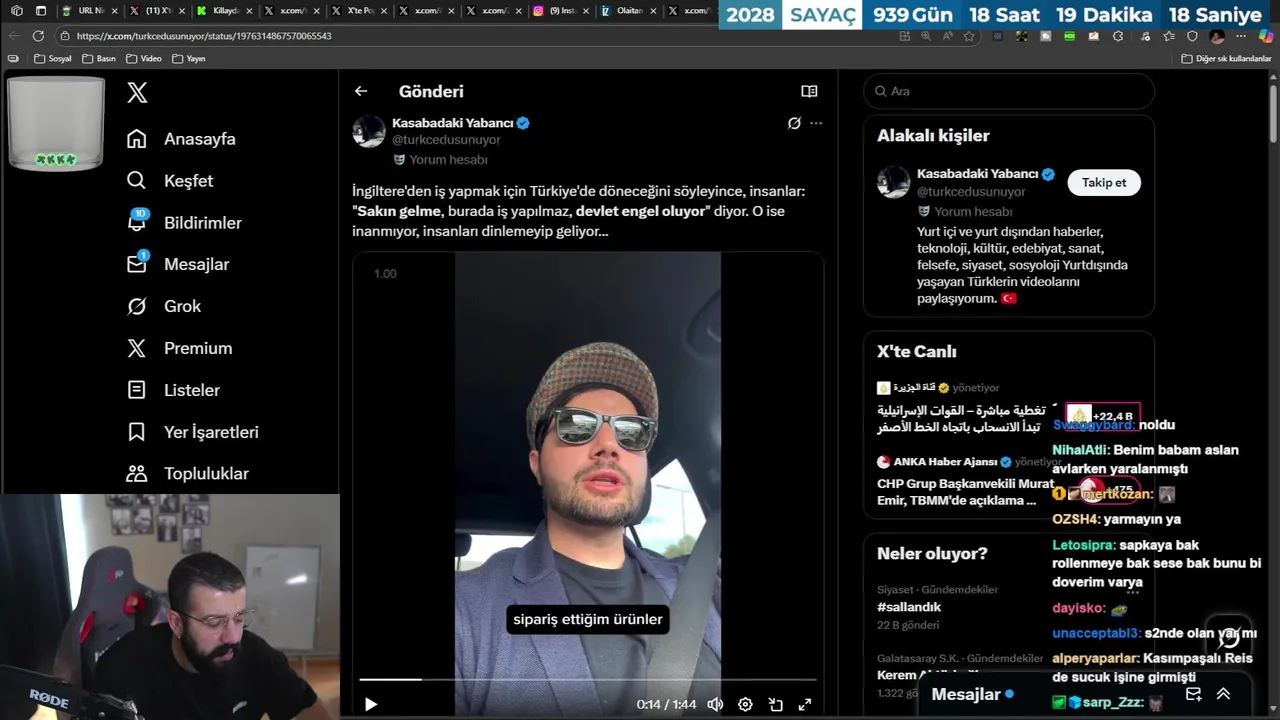Open Kasabadaki Yabancı post author avatar

[x=369, y=131]
